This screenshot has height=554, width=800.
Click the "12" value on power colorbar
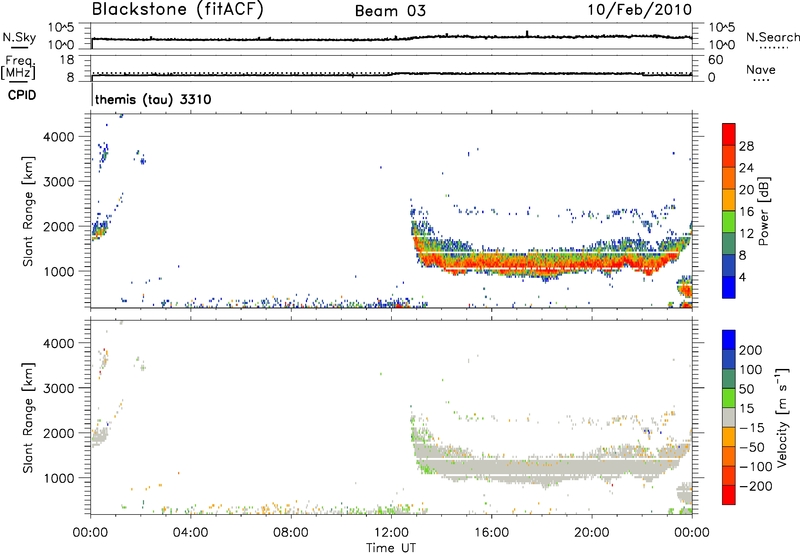(746, 234)
